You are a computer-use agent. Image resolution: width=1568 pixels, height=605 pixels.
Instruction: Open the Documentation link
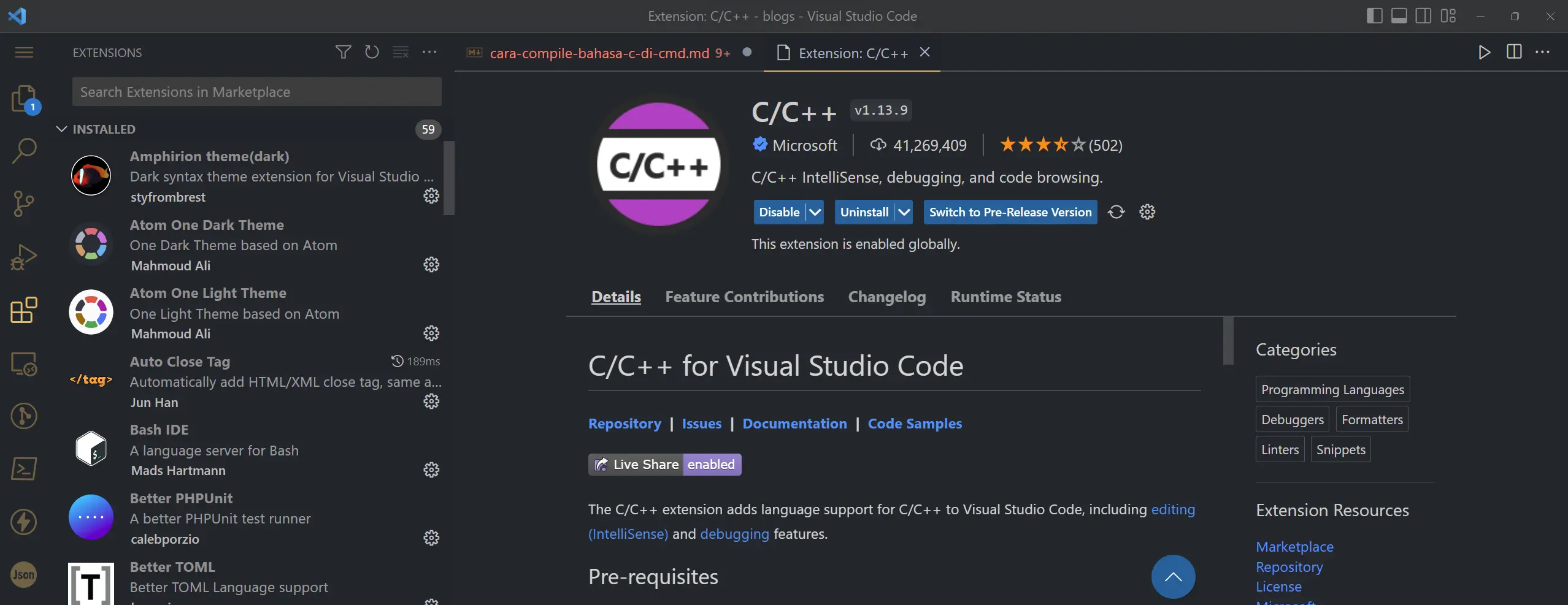794,424
